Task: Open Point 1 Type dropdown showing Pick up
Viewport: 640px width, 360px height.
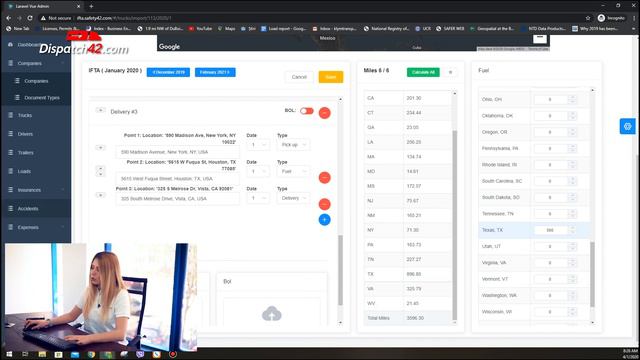Action: 293,144
